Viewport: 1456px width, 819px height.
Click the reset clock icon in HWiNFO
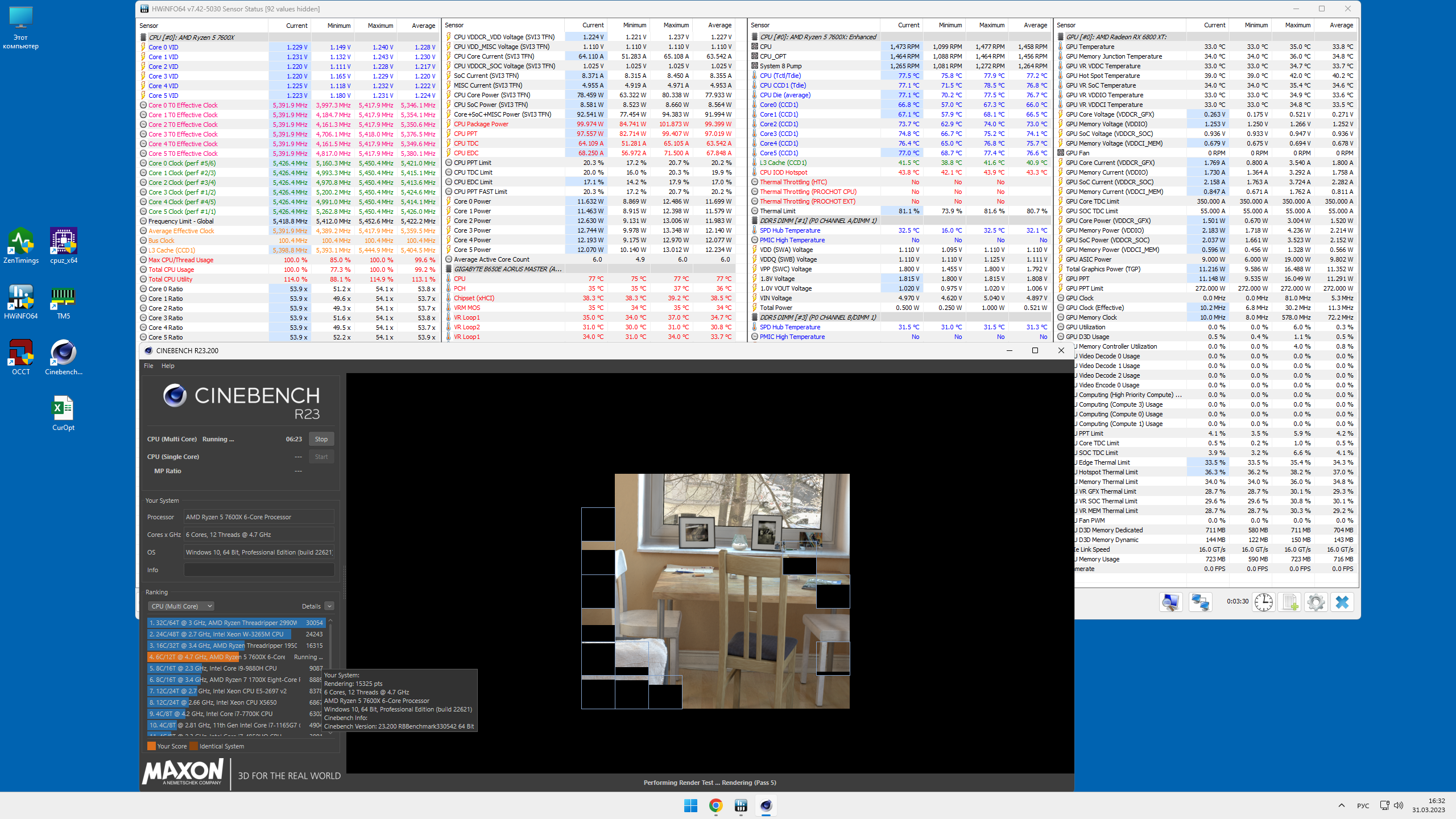[x=1263, y=602]
